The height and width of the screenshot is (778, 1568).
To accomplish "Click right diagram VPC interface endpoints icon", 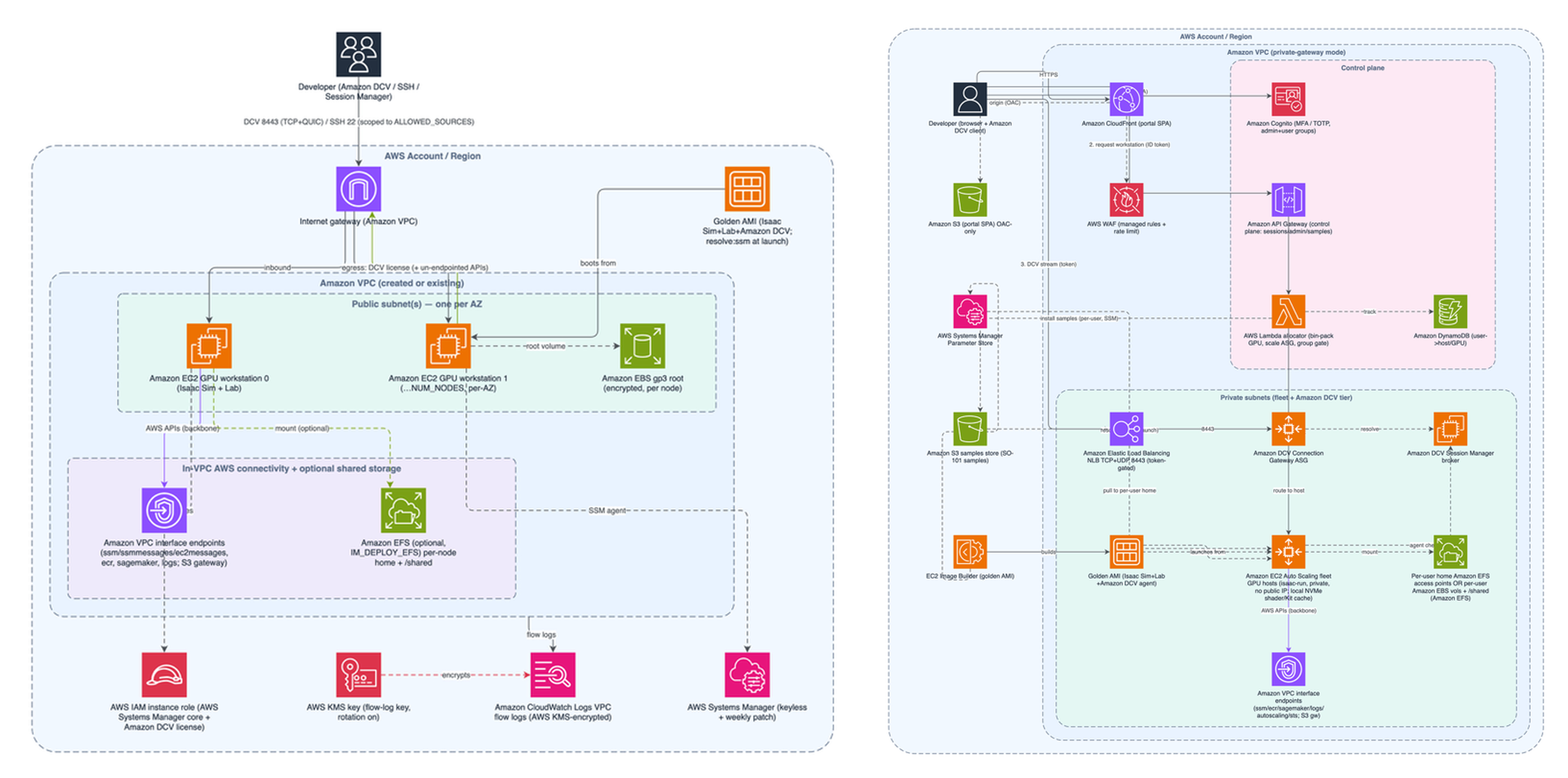I will (1288, 669).
